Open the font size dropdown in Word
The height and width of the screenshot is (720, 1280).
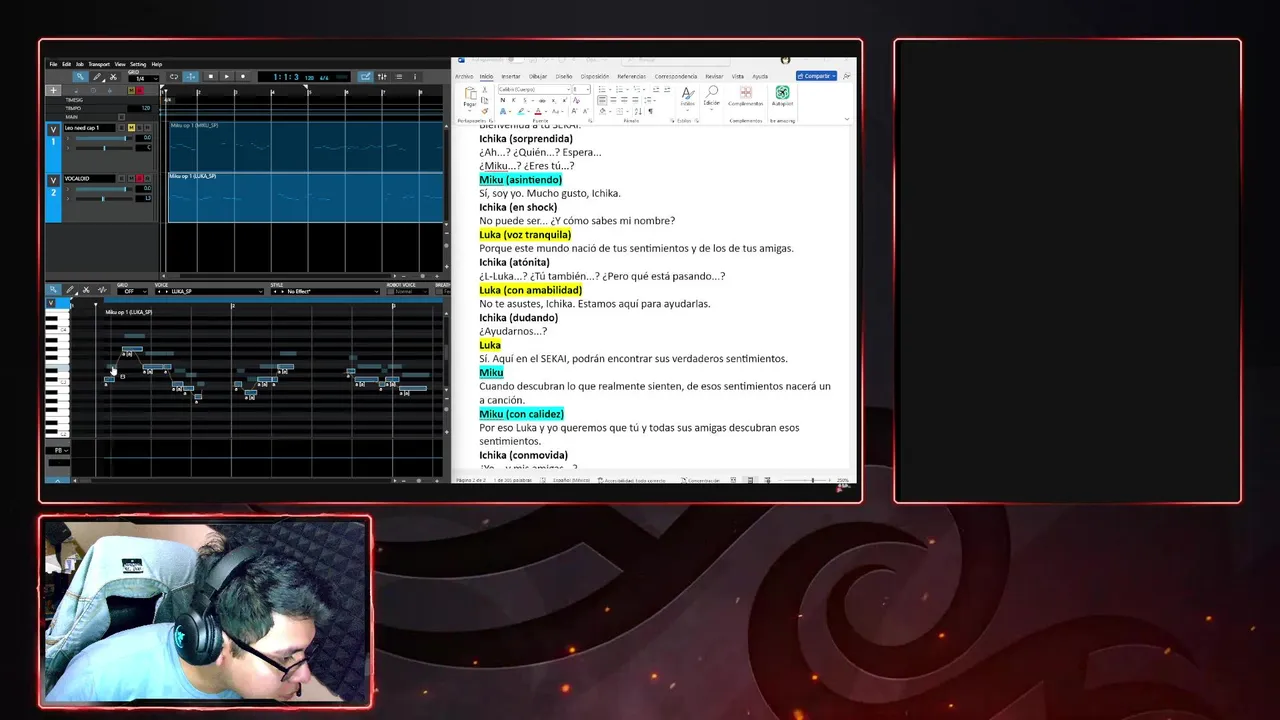[x=582, y=89]
